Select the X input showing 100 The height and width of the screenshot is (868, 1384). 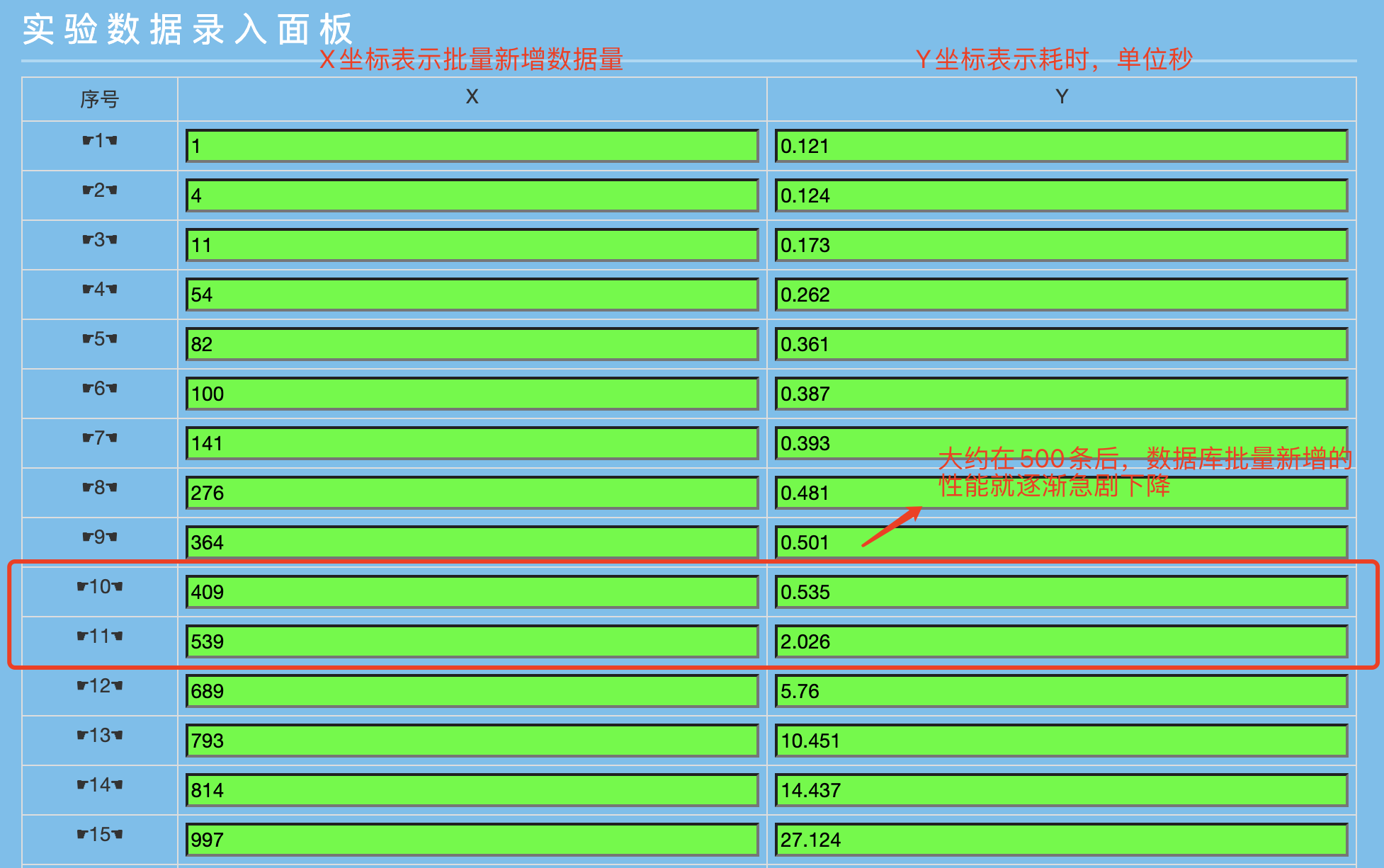coord(472,394)
